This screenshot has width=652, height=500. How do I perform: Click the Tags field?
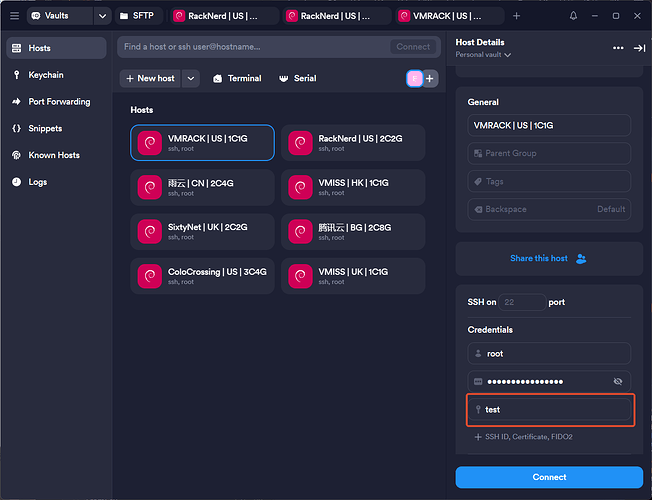[x=549, y=181]
